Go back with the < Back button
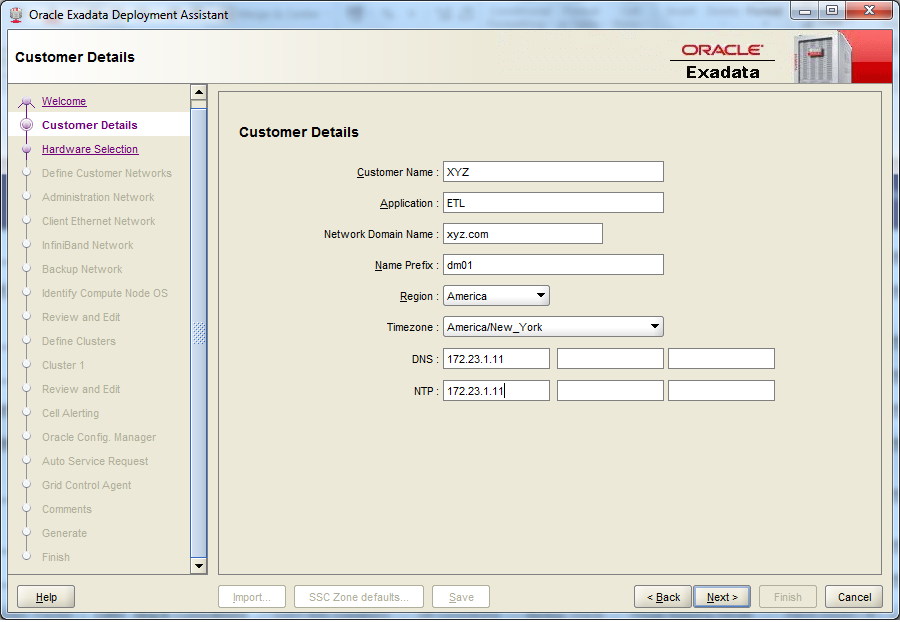900x622 pixels. (x=663, y=597)
